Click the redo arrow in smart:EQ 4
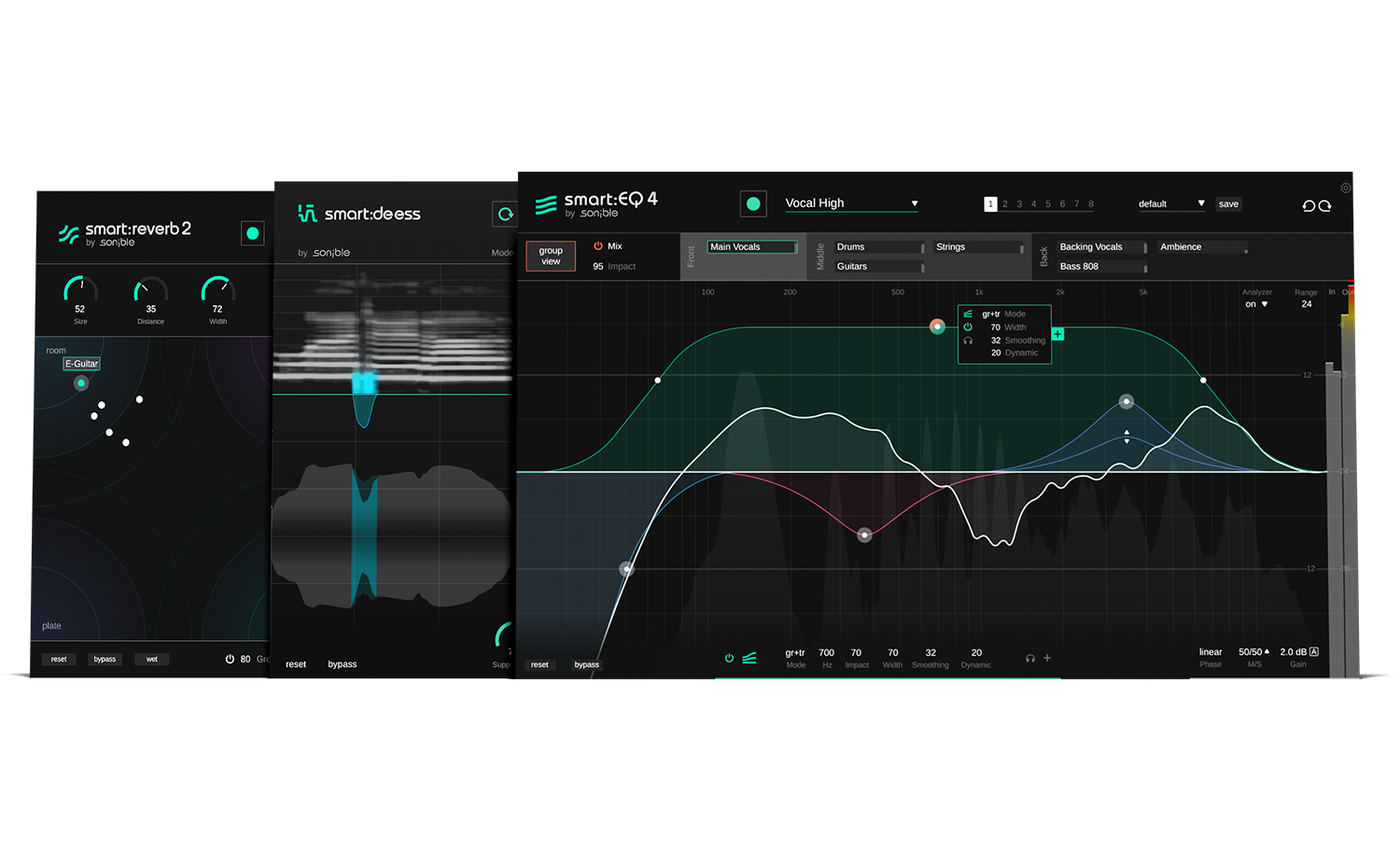 [1324, 205]
